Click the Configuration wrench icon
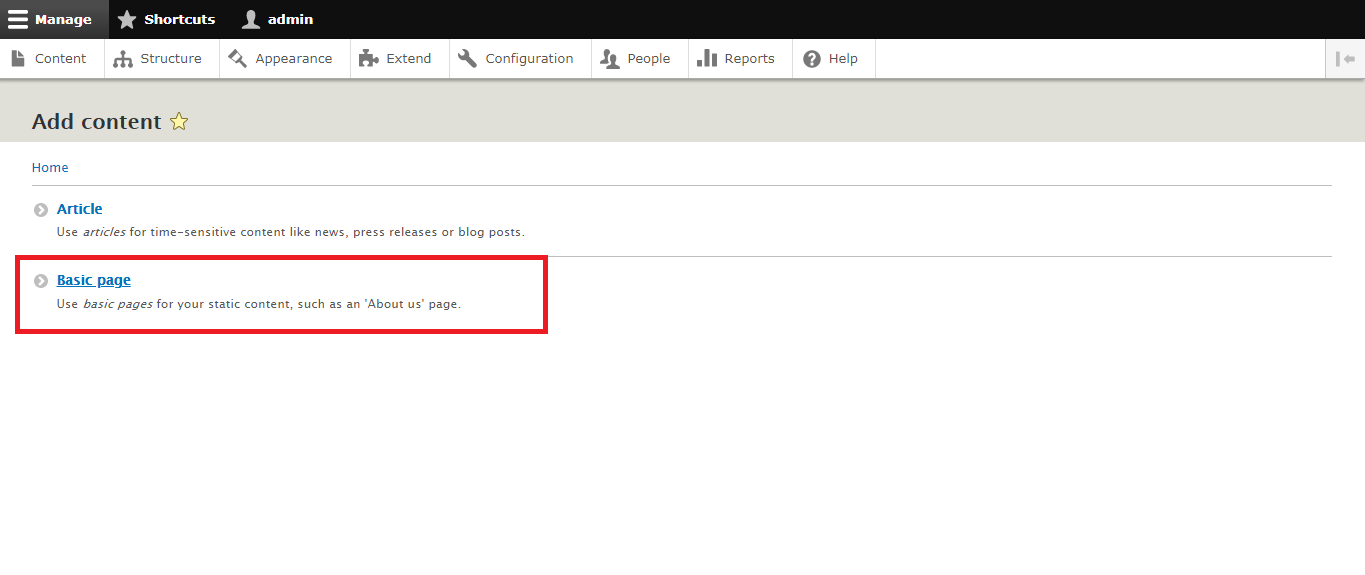 tap(468, 59)
